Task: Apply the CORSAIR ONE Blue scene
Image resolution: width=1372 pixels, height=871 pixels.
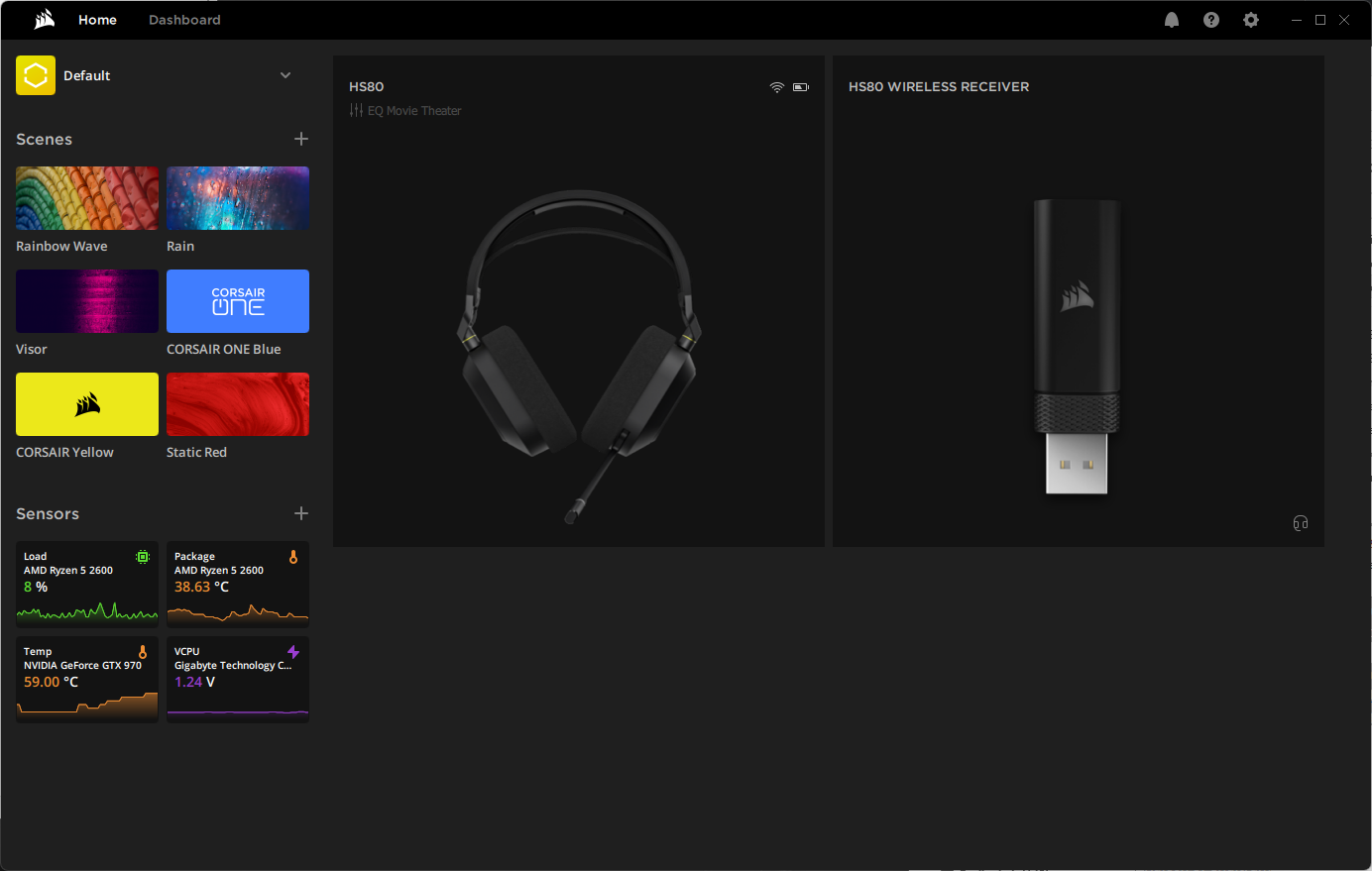Action: 238,301
